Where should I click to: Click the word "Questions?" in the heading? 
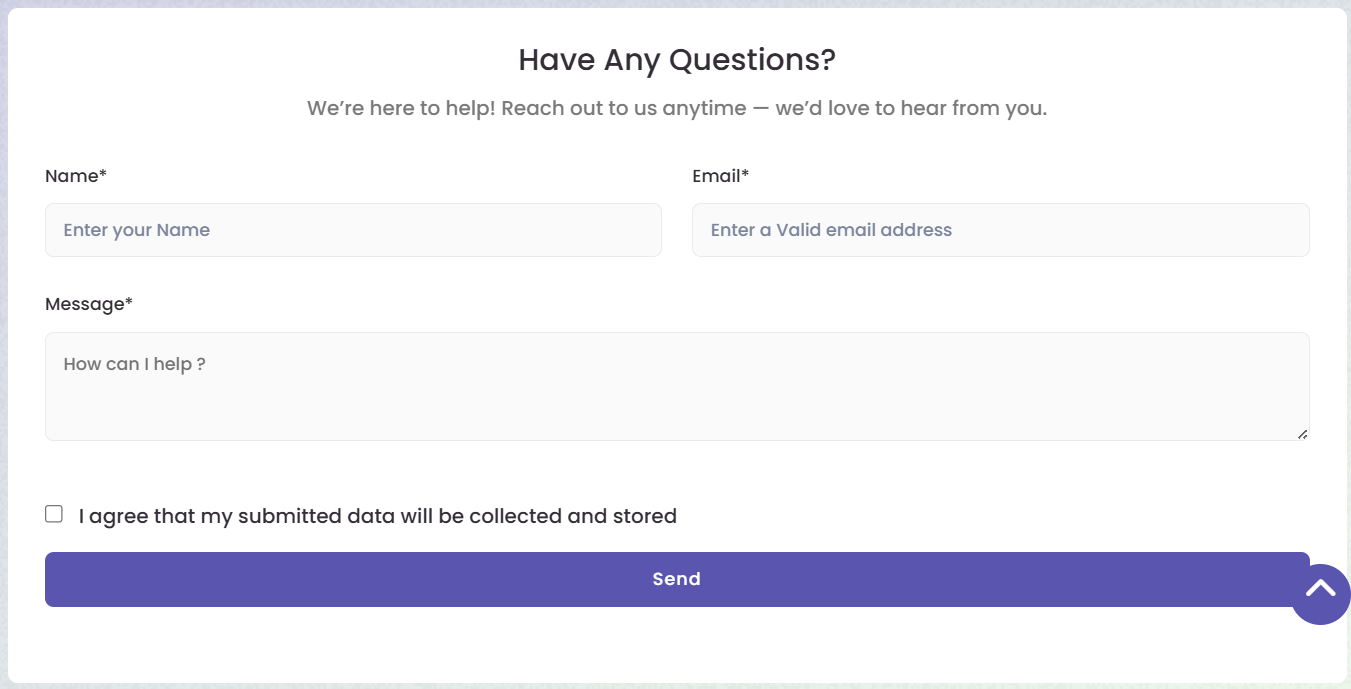click(752, 60)
